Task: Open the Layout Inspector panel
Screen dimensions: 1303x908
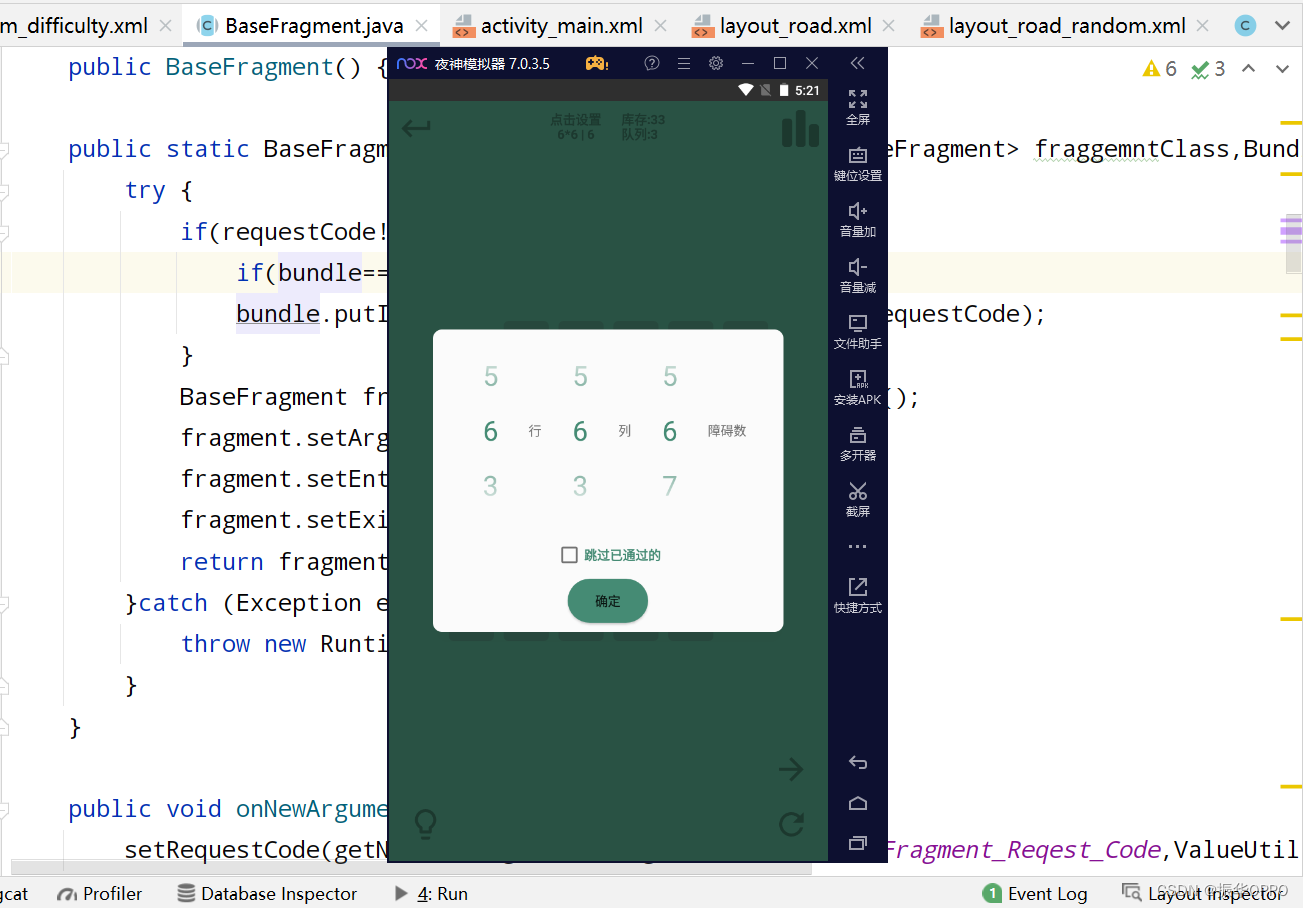Action: [1203, 893]
